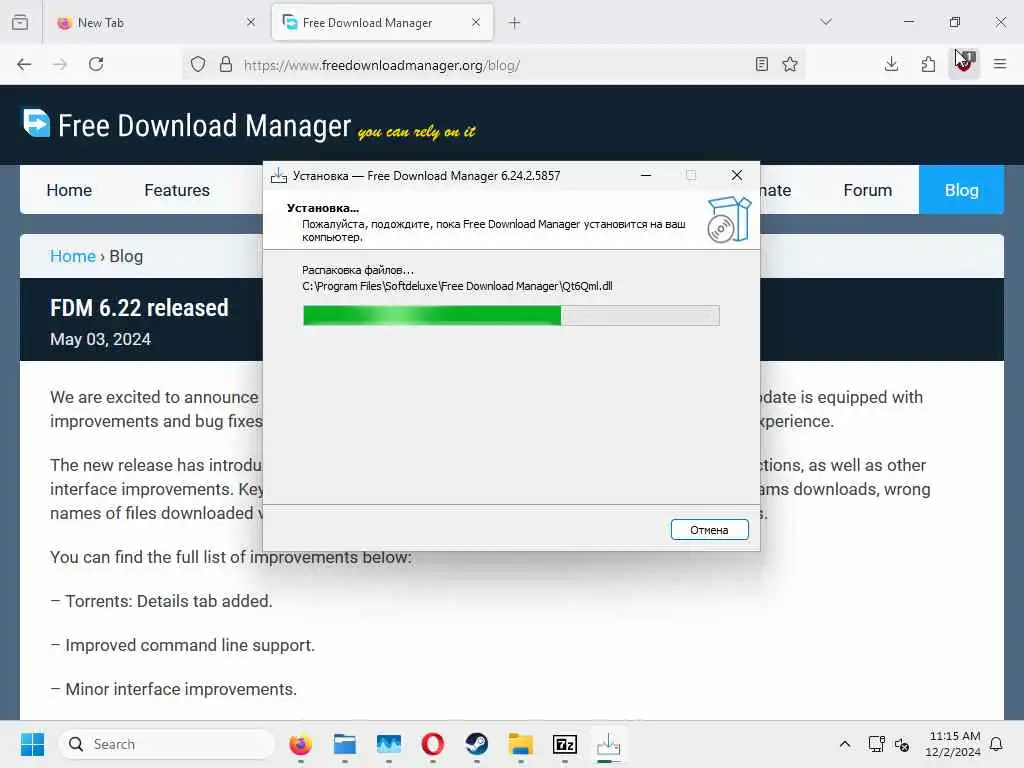Reload the page with the refresh icon
This screenshot has width=1024, height=768.
click(x=96, y=64)
